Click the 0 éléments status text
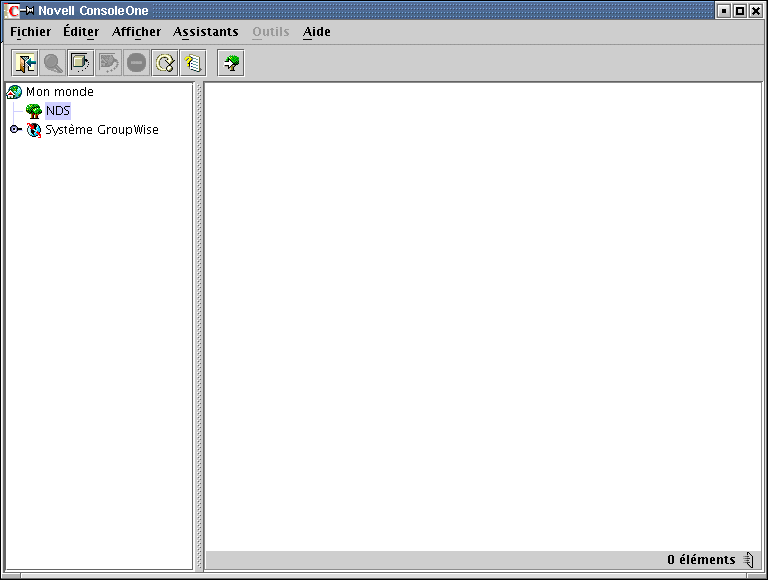 pyautogui.click(x=701, y=559)
